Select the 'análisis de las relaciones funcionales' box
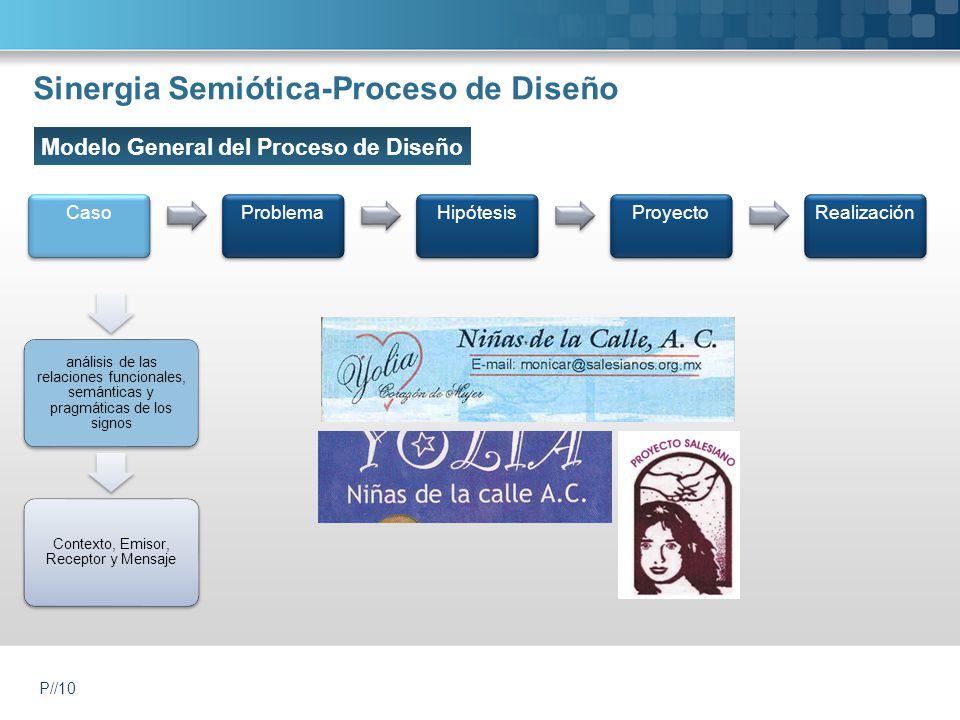This screenshot has width=960, height=720. click(111, 393)
